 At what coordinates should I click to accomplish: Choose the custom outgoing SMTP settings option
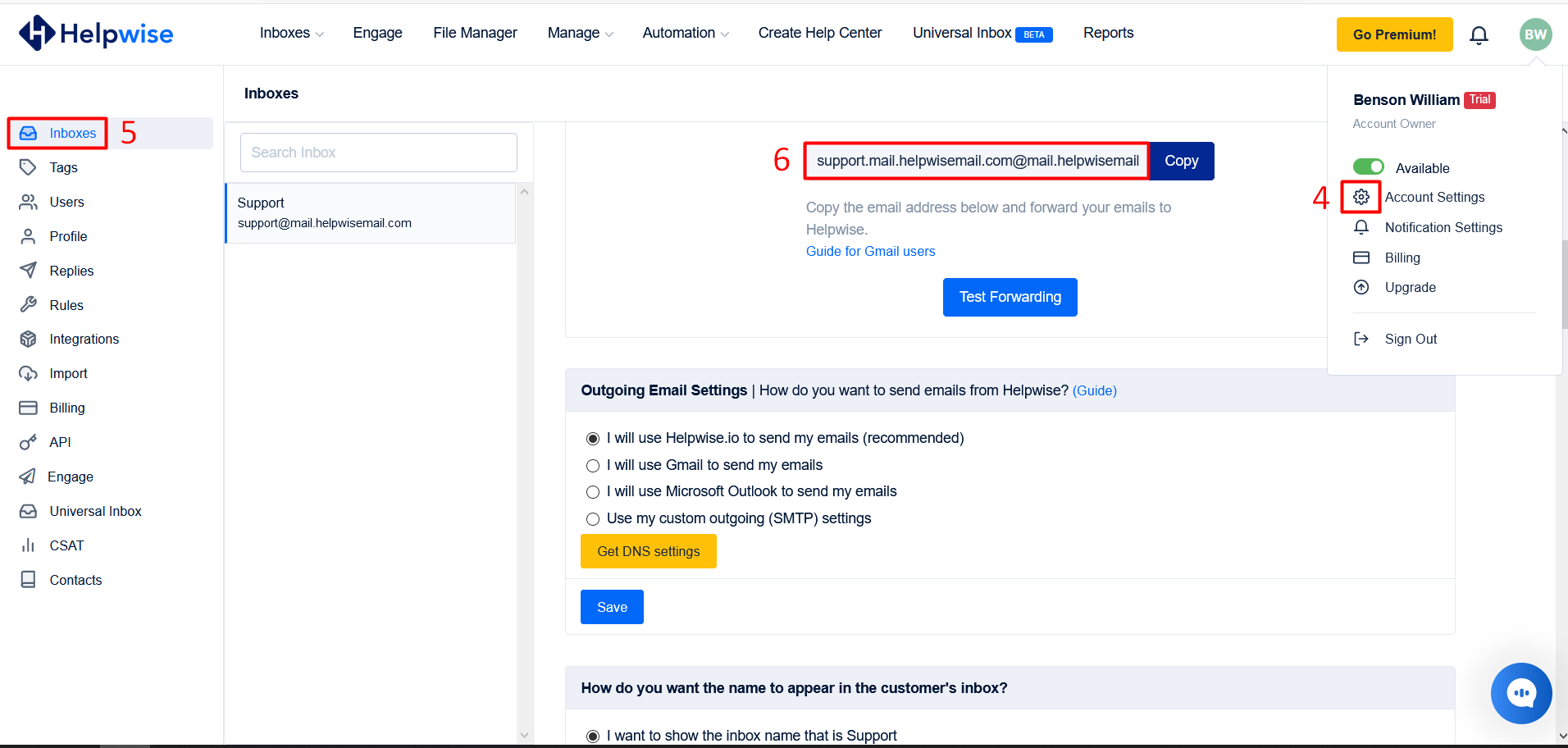(x=593, y=519)
